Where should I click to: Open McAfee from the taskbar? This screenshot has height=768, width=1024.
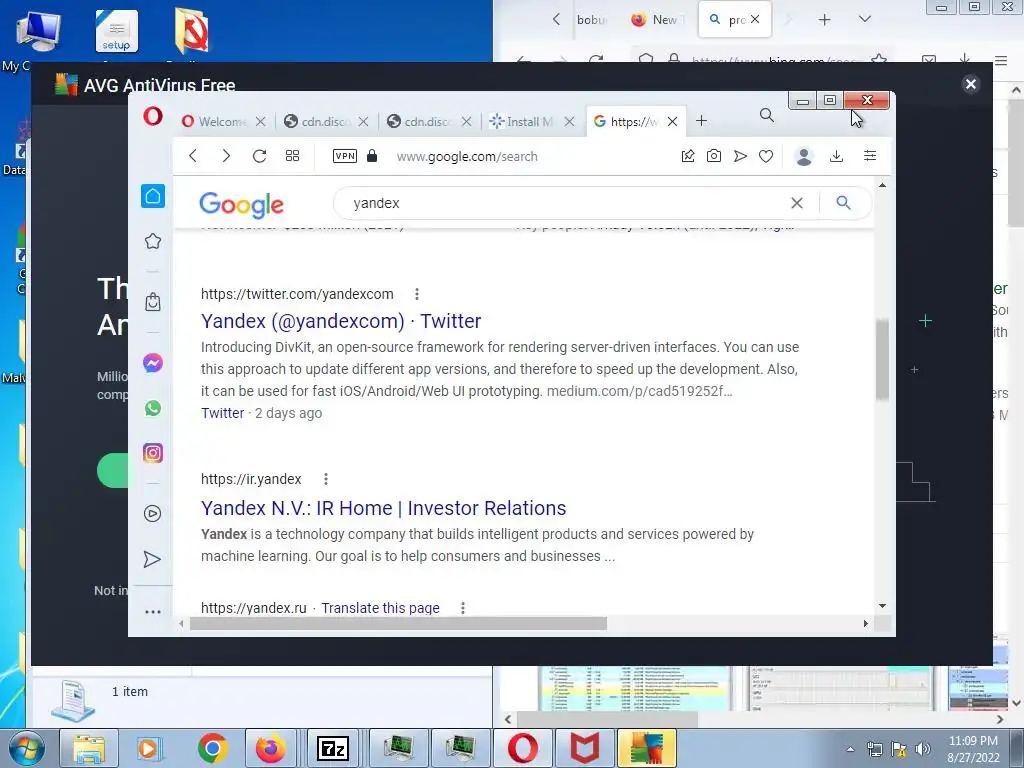coord(585,748)
